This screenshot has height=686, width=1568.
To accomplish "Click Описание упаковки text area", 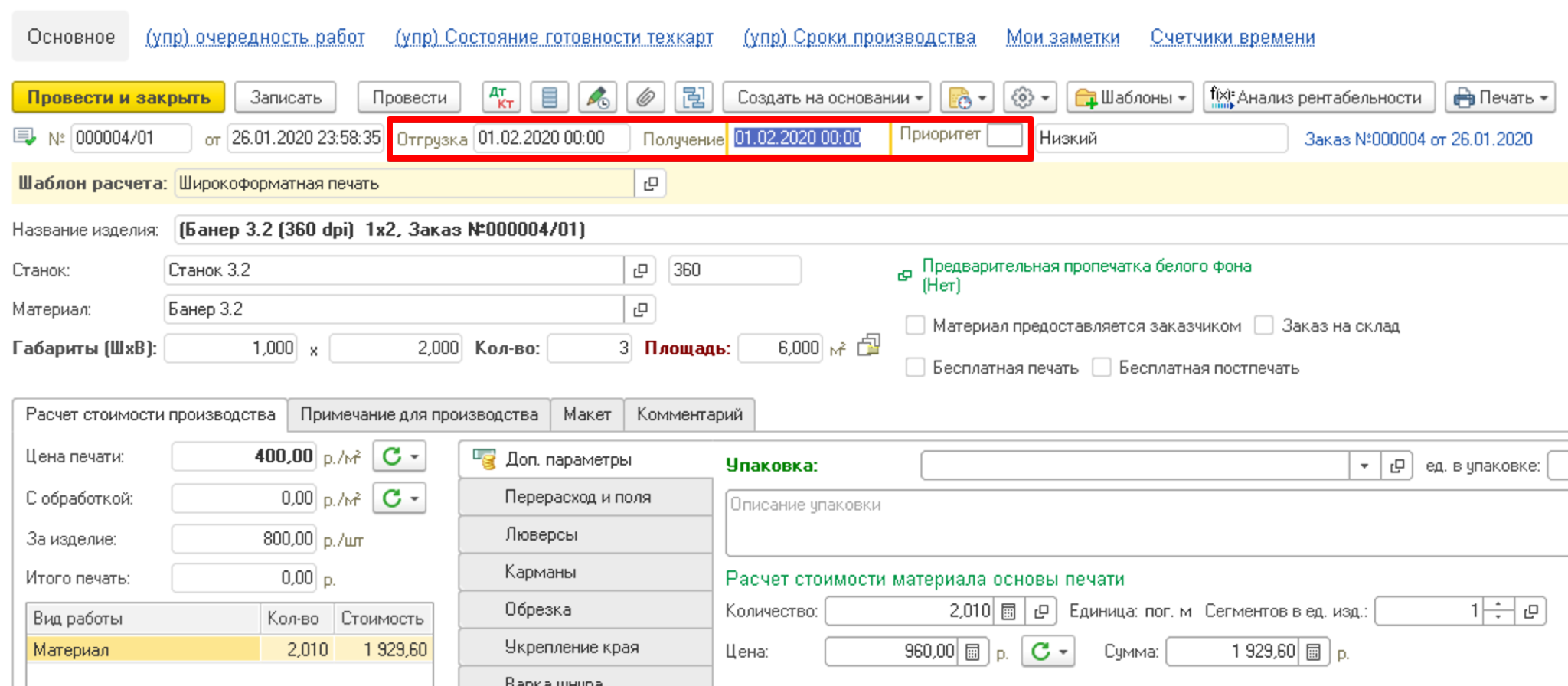I will [1147, 524].
